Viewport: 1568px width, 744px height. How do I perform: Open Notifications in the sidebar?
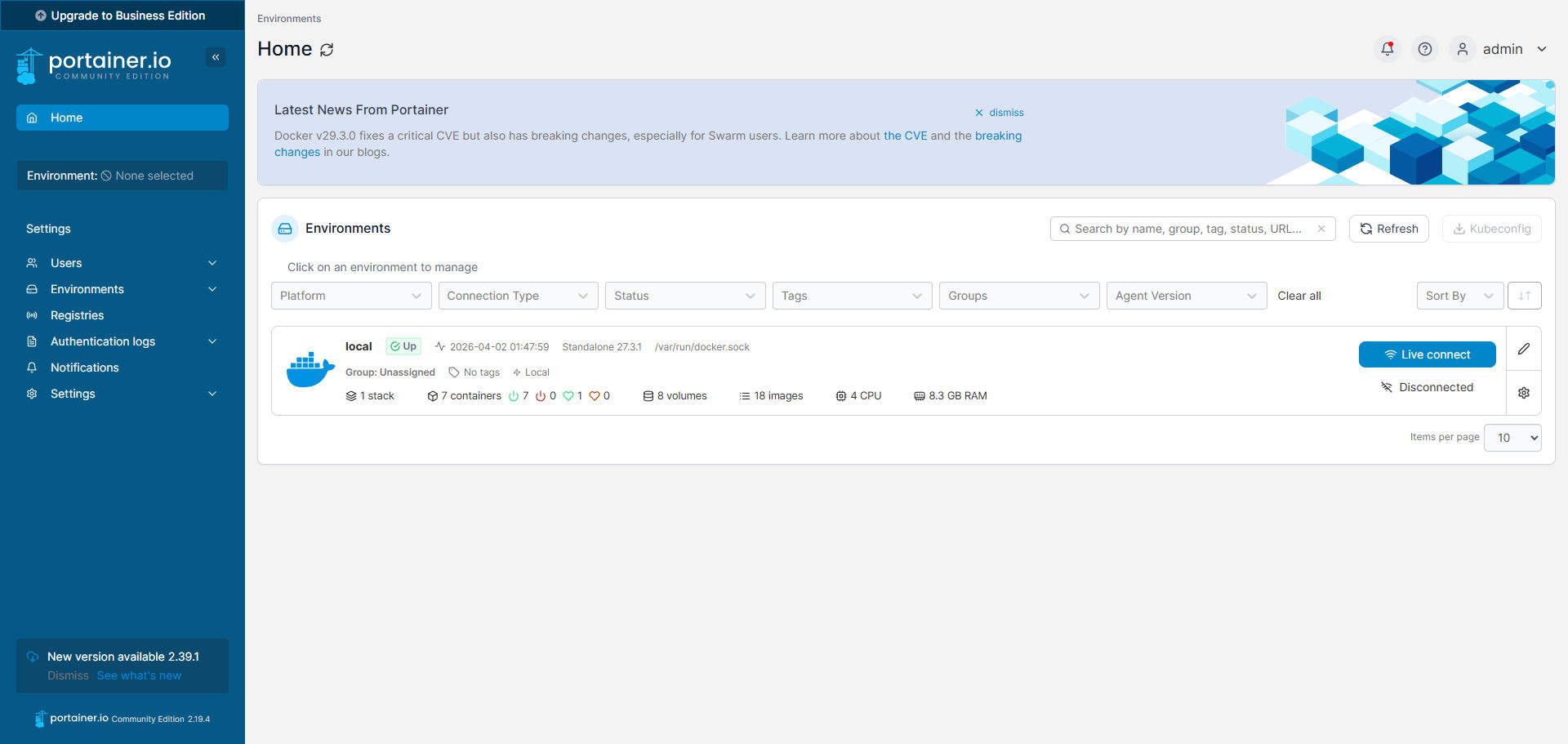coord(84,368)
